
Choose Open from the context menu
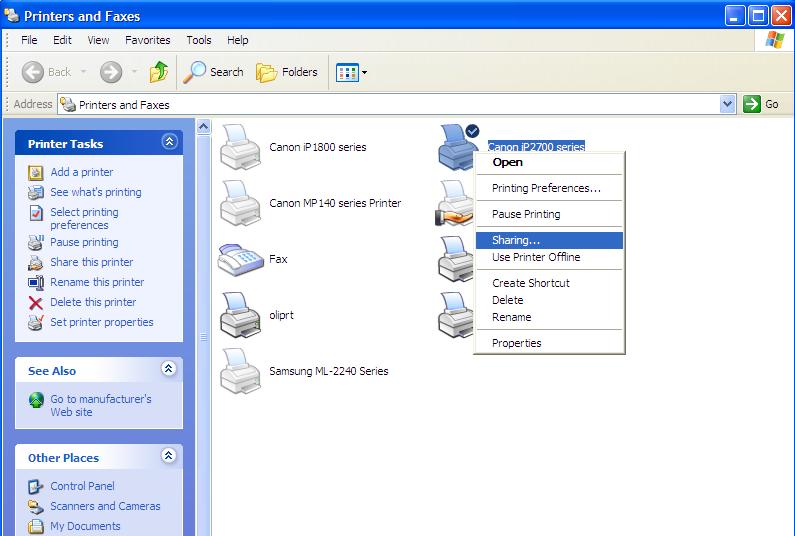[x=549, y=162]
